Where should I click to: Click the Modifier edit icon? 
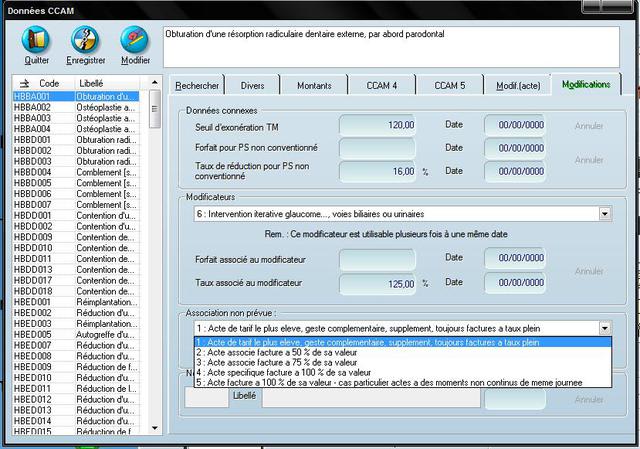(x=135, y=41)
